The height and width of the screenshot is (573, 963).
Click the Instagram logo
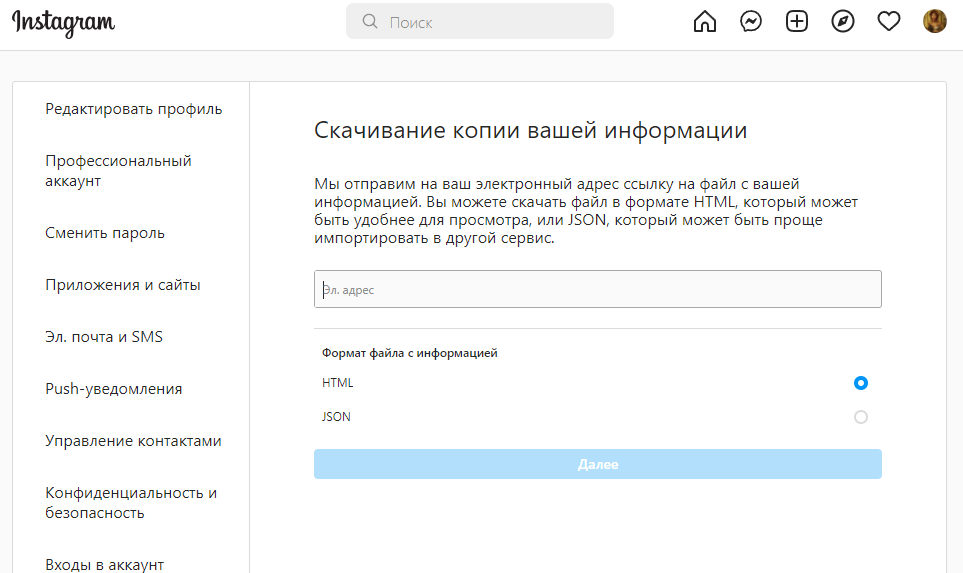pos(63,23)
